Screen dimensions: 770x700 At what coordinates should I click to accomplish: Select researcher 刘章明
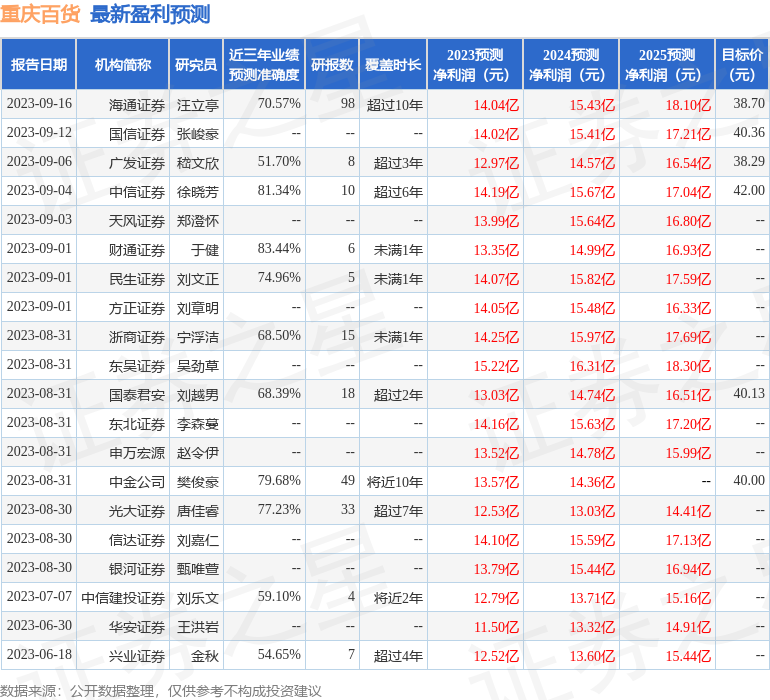198,308
